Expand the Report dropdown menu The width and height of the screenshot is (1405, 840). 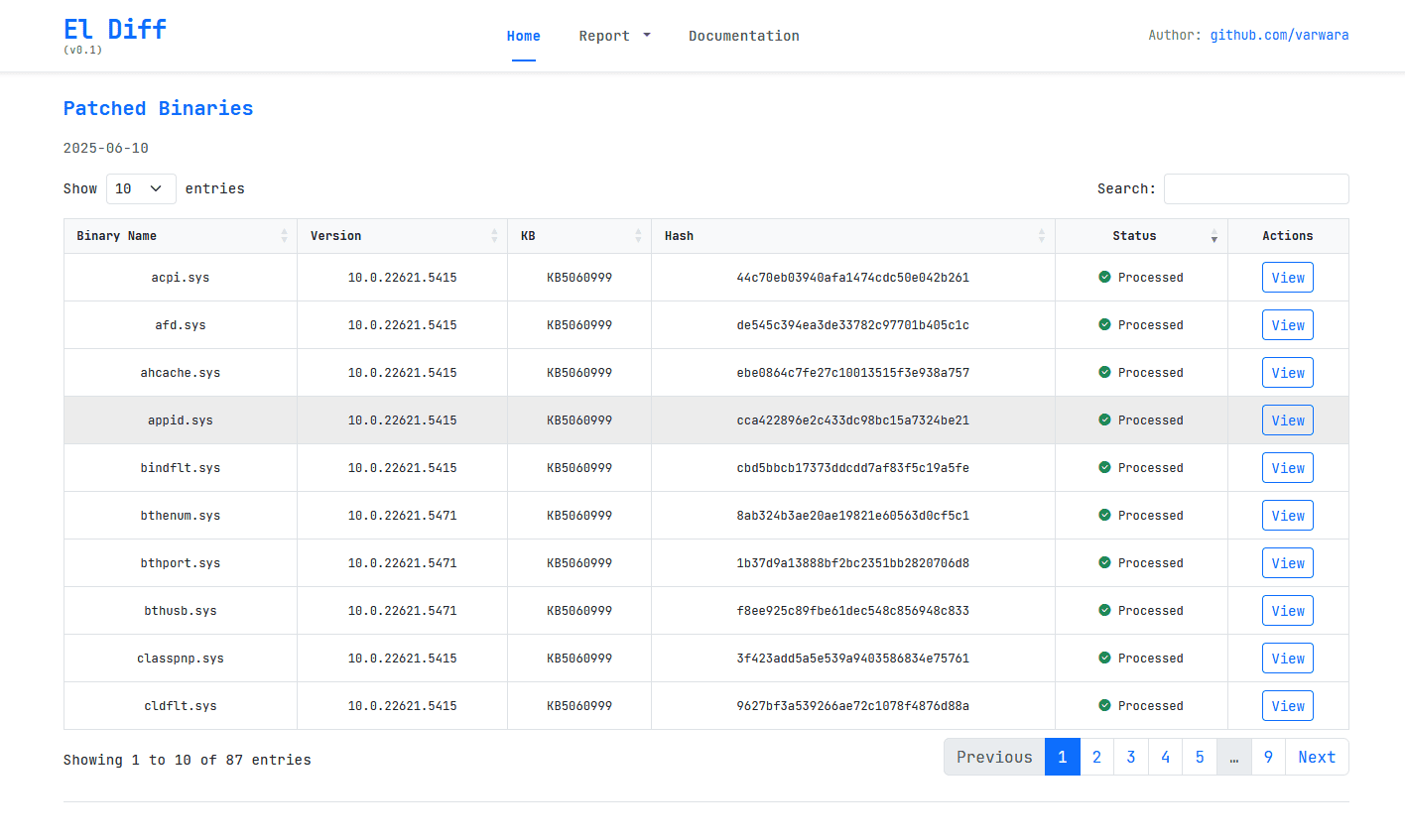614,36
